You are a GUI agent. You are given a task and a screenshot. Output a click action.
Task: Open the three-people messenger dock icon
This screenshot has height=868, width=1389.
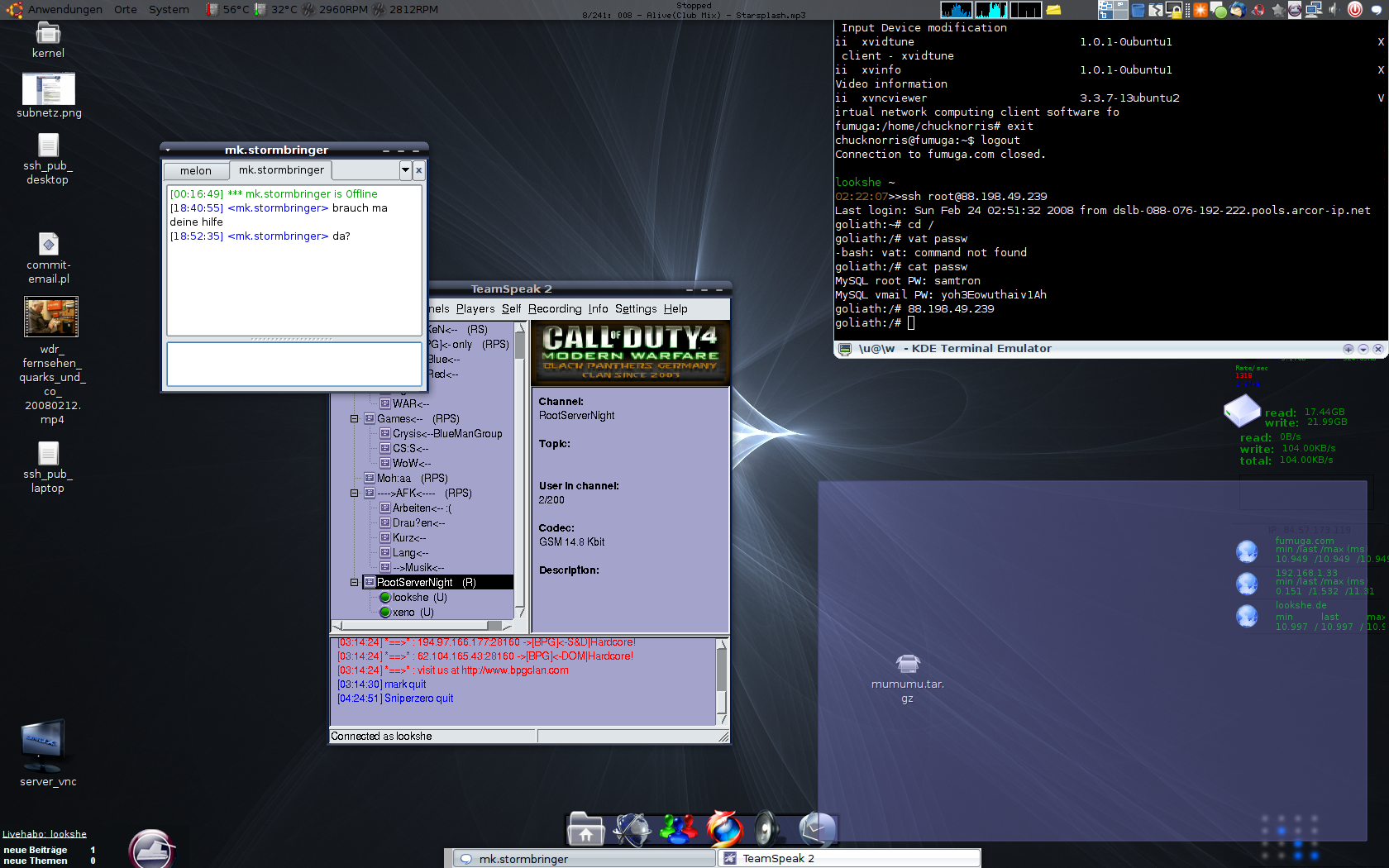coord(678,829)
